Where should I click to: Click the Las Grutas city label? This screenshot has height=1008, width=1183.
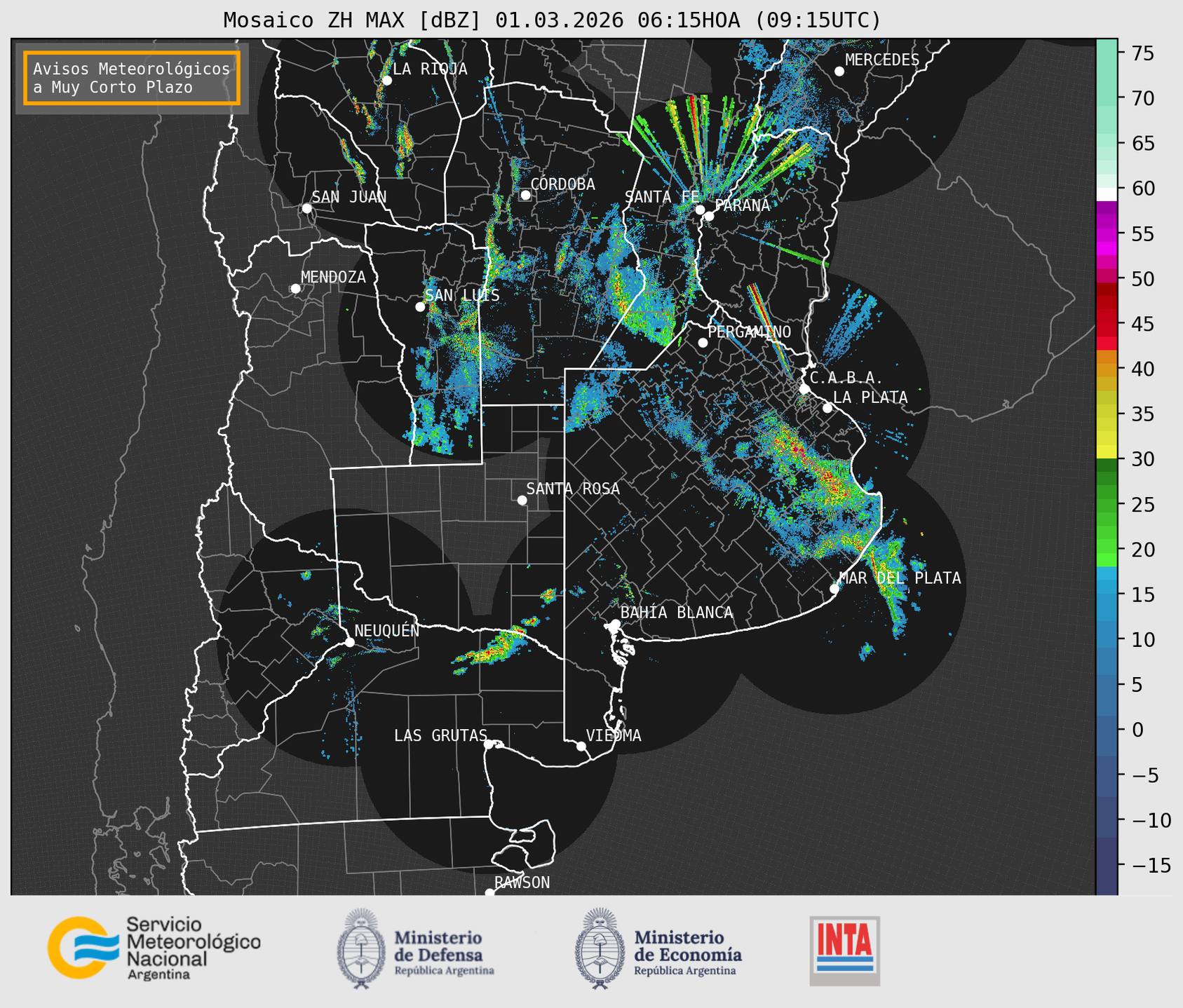[440, 735]
